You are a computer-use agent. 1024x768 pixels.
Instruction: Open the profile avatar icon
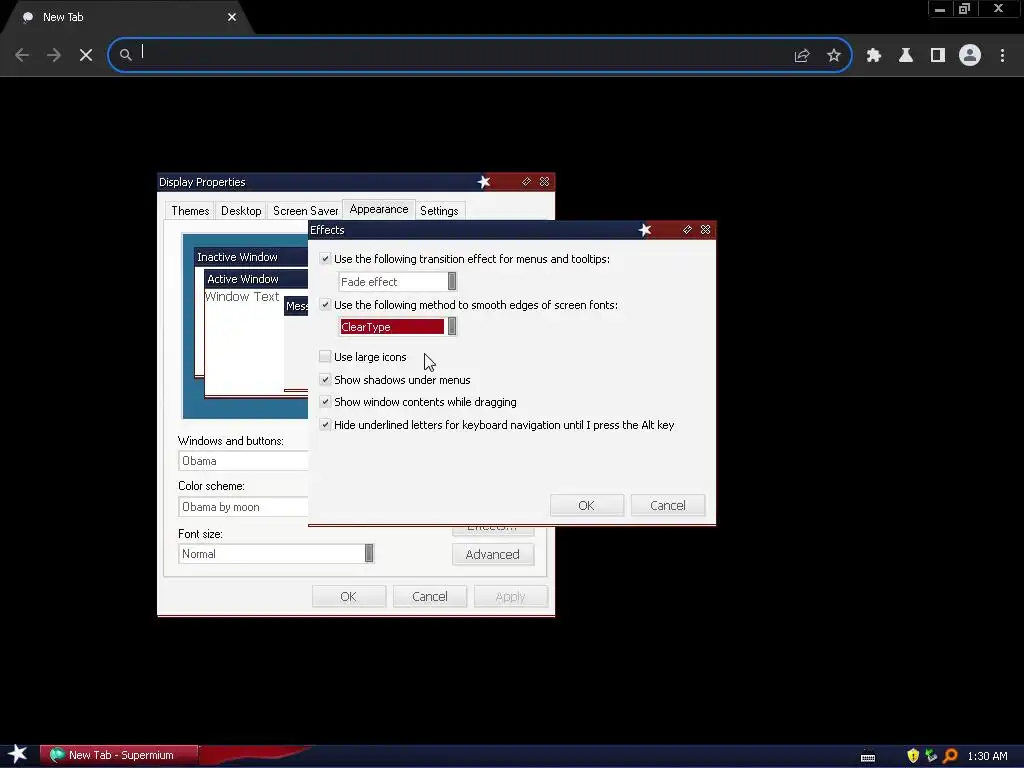click(x=970, y=55)
